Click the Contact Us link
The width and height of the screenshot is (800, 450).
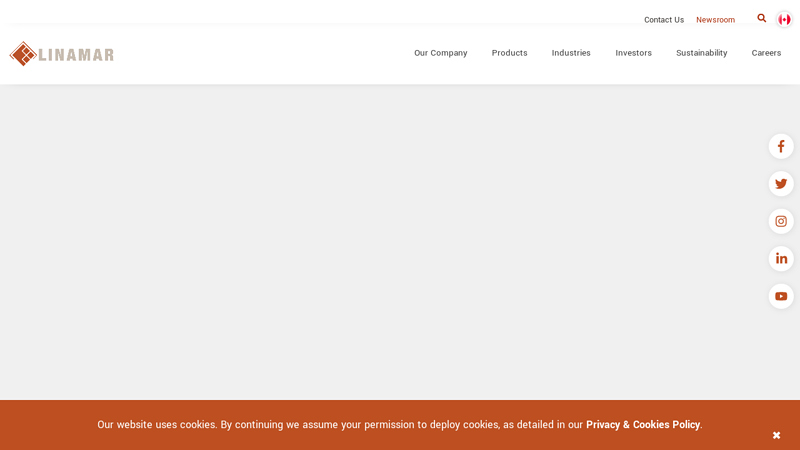point(664,20)
